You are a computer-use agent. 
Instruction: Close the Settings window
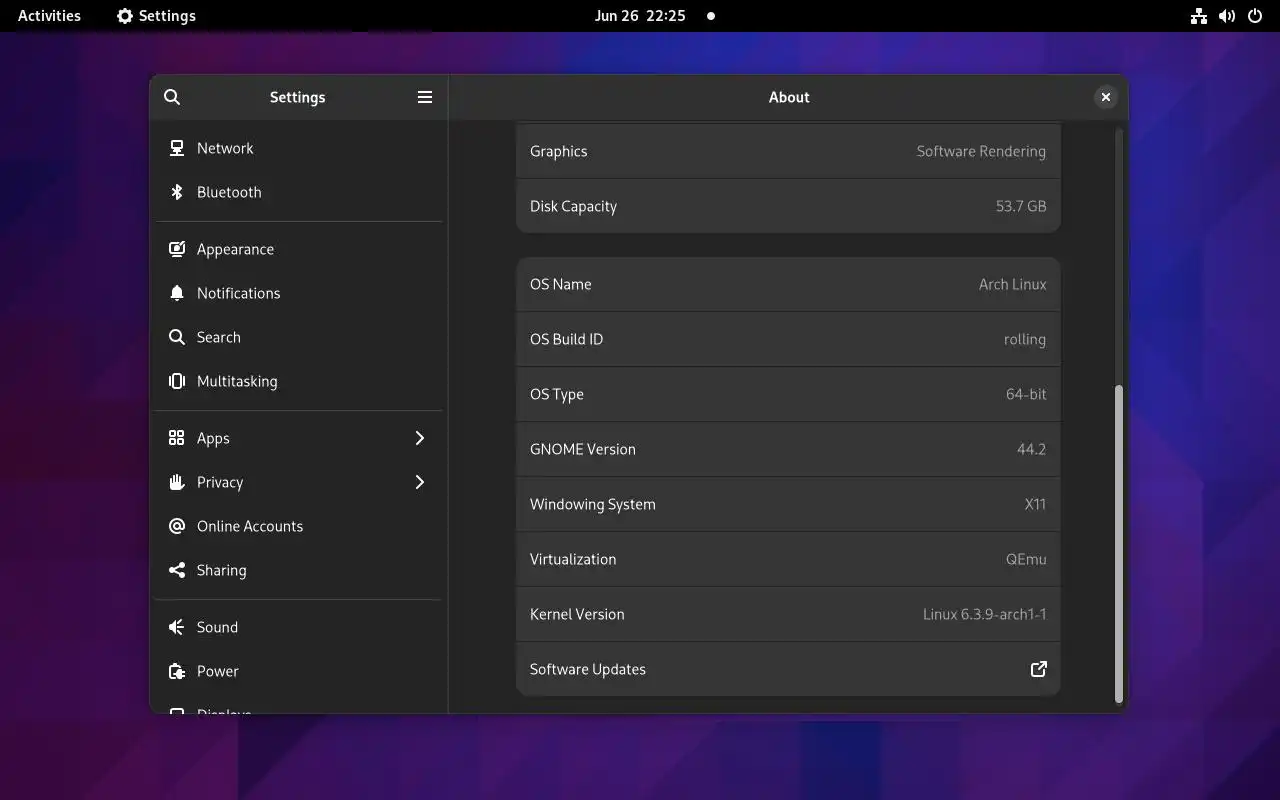[x=1105, y=97]
